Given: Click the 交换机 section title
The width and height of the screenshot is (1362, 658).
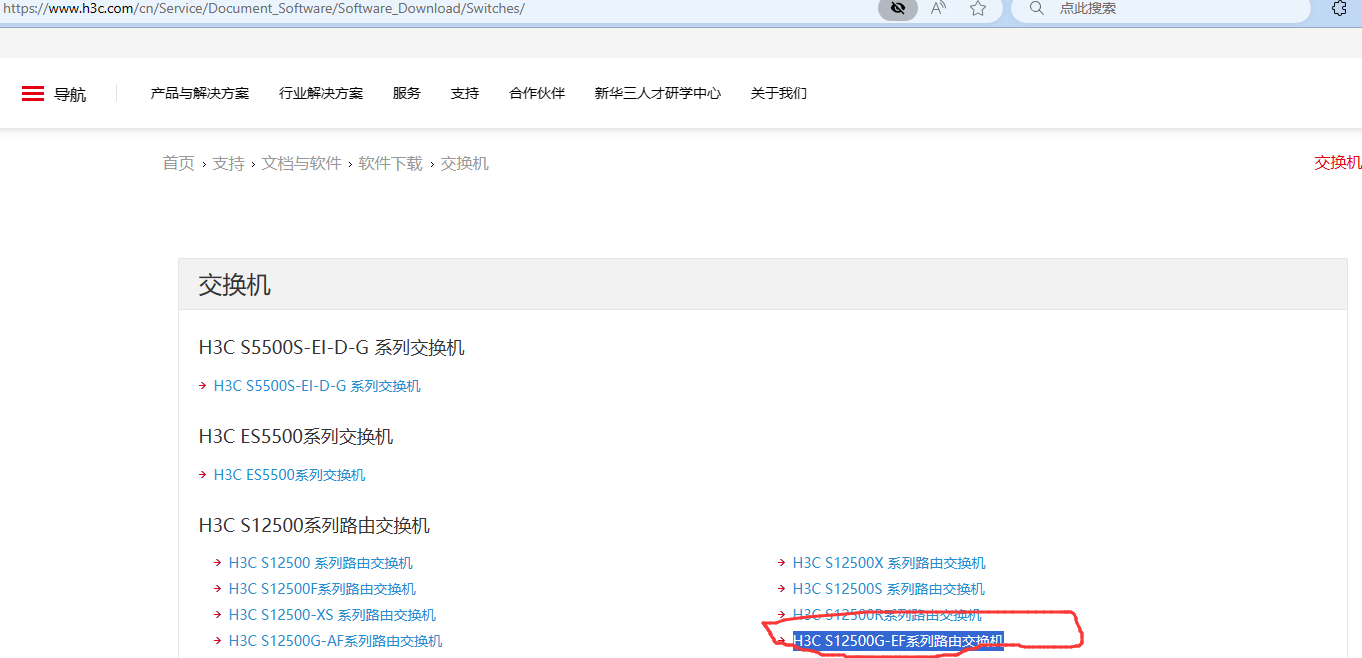Looking at the screenshot, I should point(235,285).
